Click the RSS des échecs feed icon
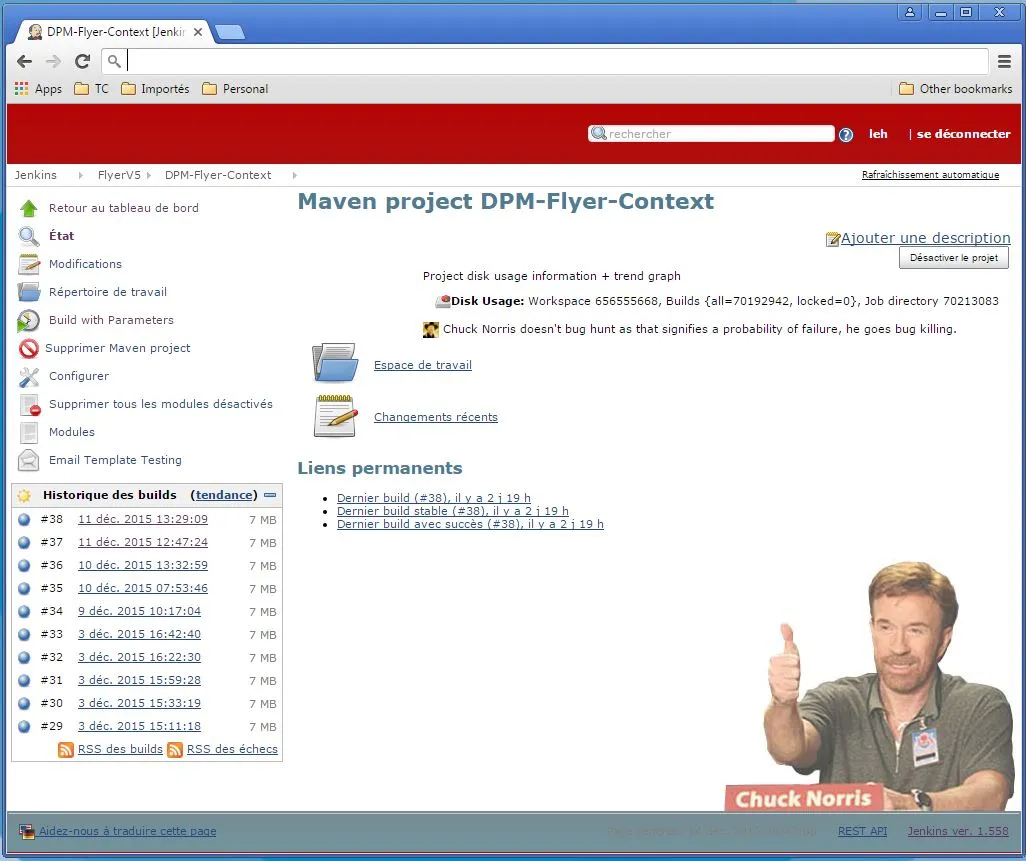Screen dimensions: 1026x861 (175, 750)
